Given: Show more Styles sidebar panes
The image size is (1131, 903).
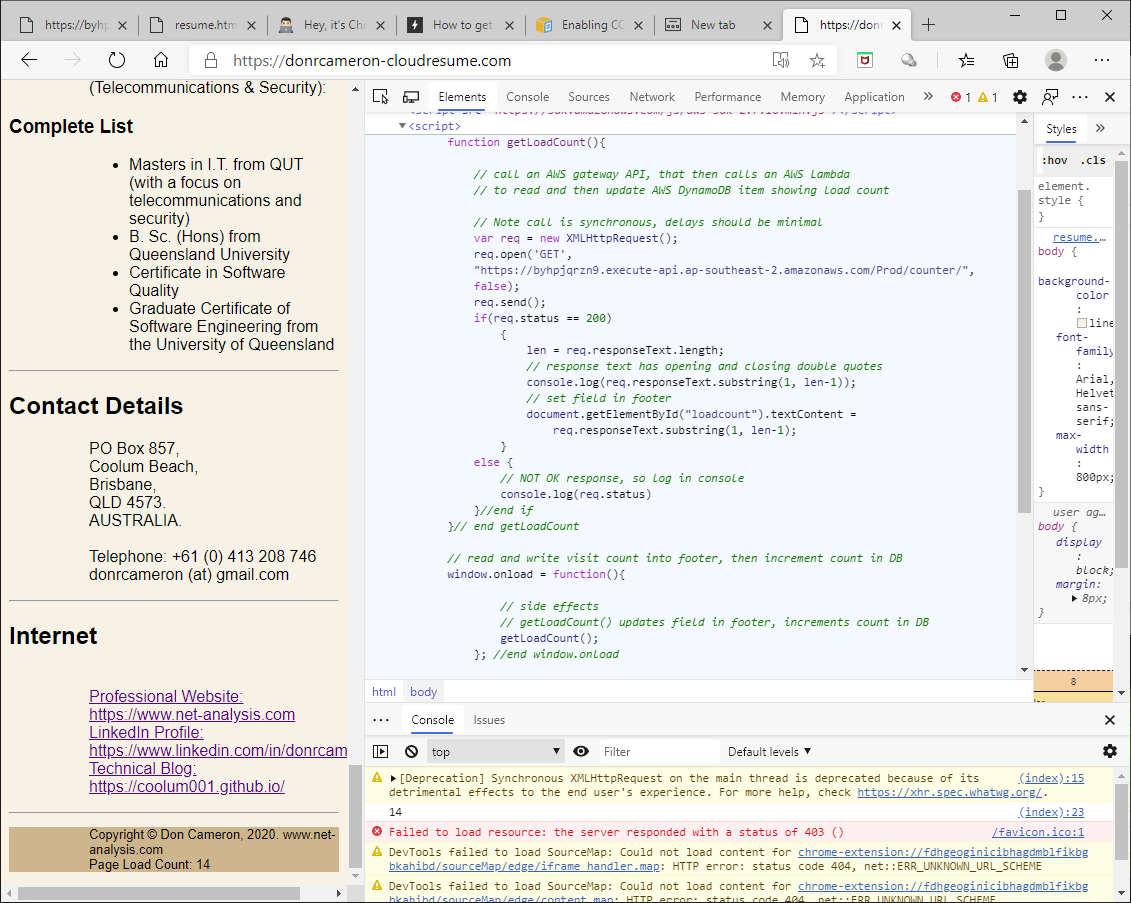Looking at the screenshot, I should [1100, 128].
